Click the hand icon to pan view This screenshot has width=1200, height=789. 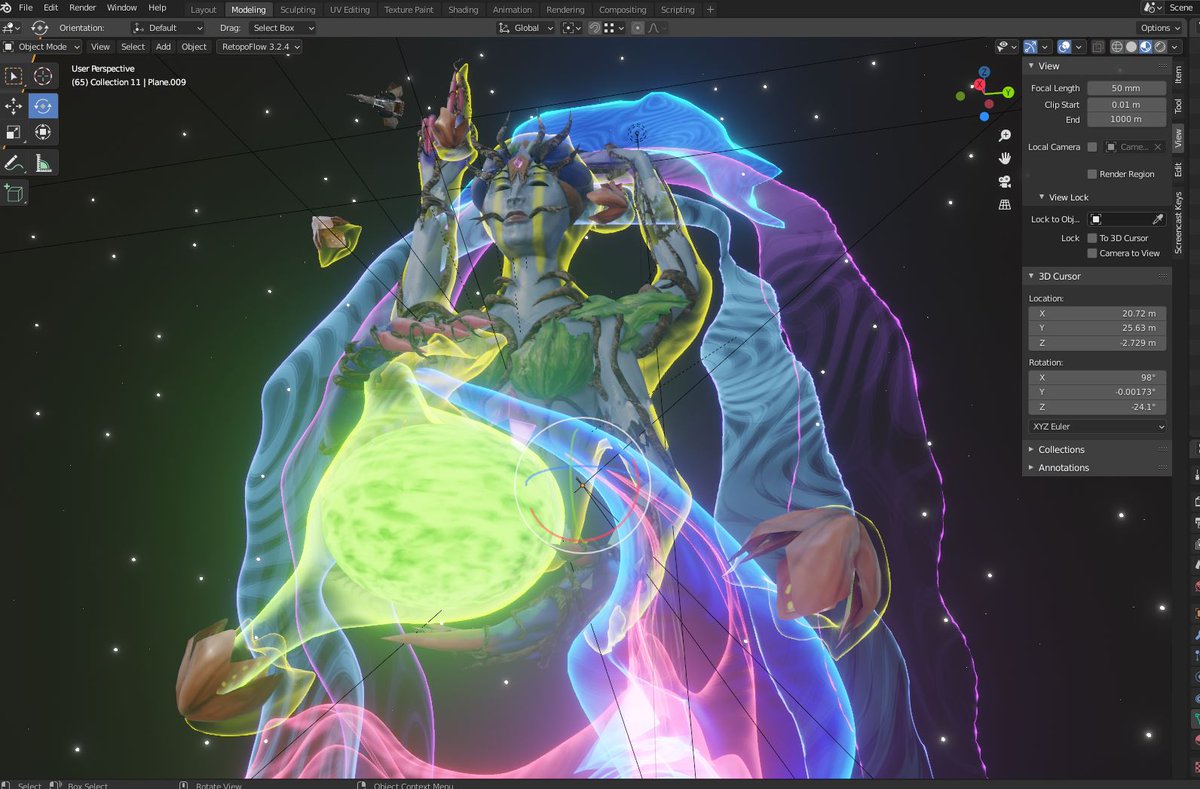(x=1004, y=157)
